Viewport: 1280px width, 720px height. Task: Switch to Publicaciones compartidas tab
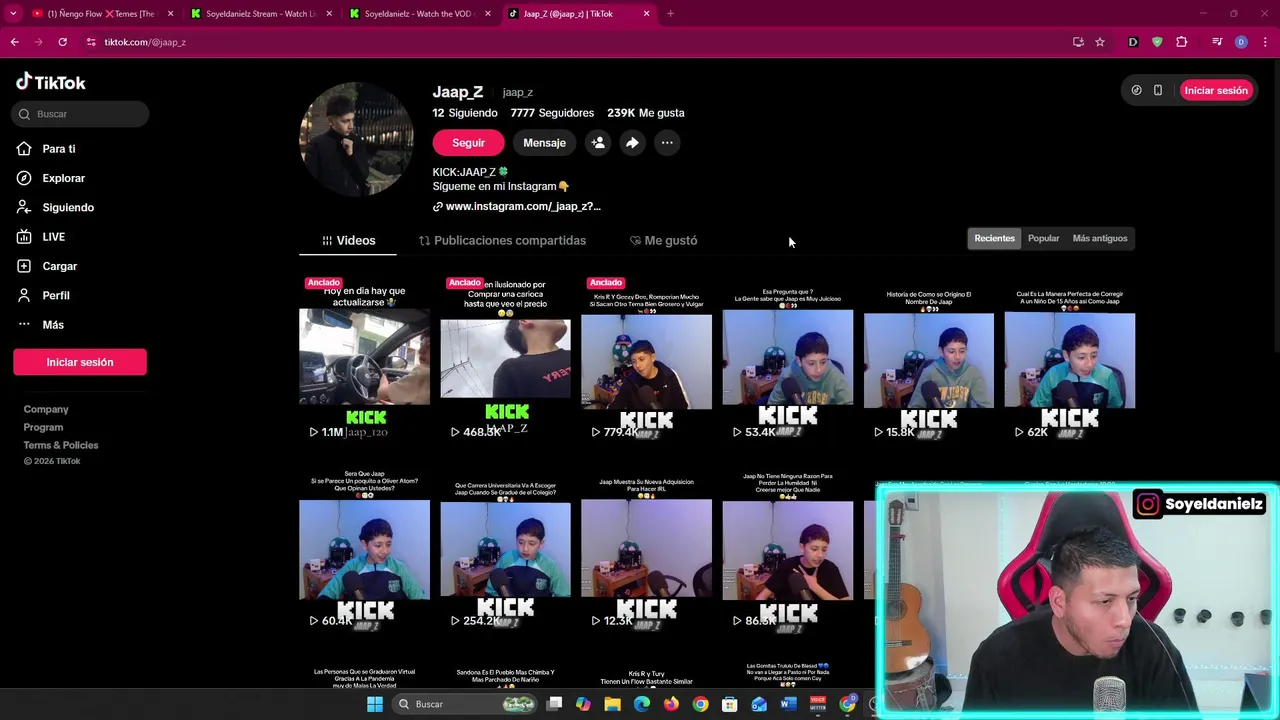pyautogui.click(x=502, y=240)
